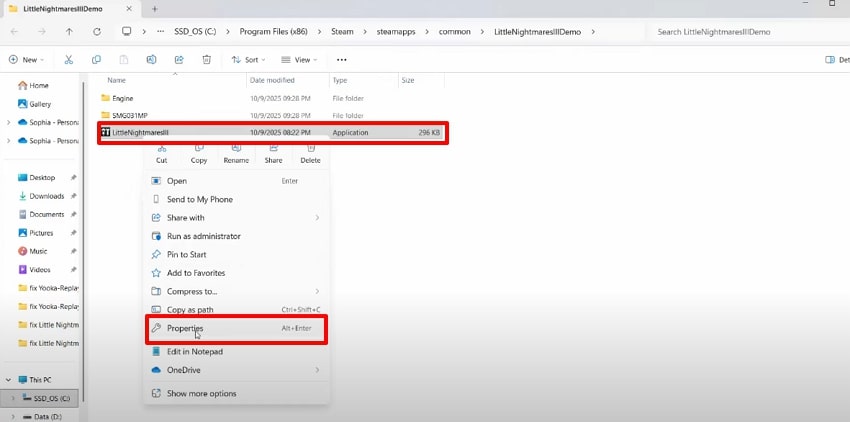Open the New item dropdown
Screen dimensions: 850x422
(x=27, y=60)
